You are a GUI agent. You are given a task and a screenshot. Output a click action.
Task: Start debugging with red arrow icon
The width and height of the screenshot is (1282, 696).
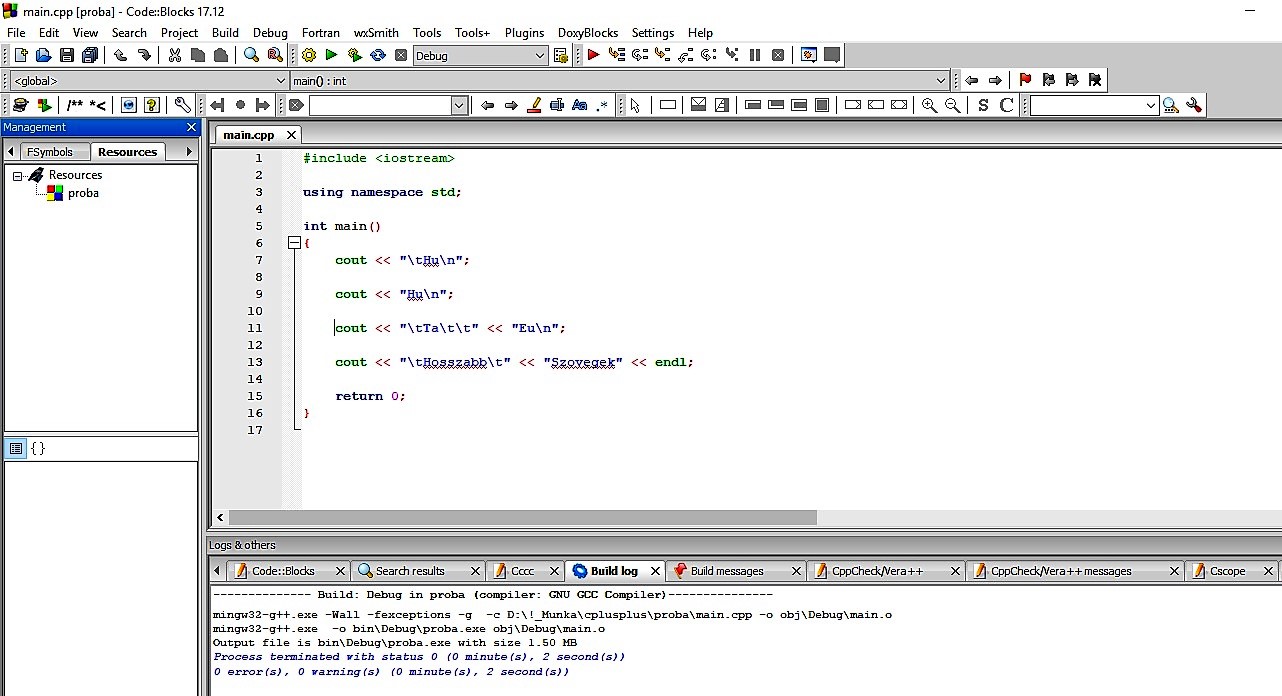tap(593, 56)
